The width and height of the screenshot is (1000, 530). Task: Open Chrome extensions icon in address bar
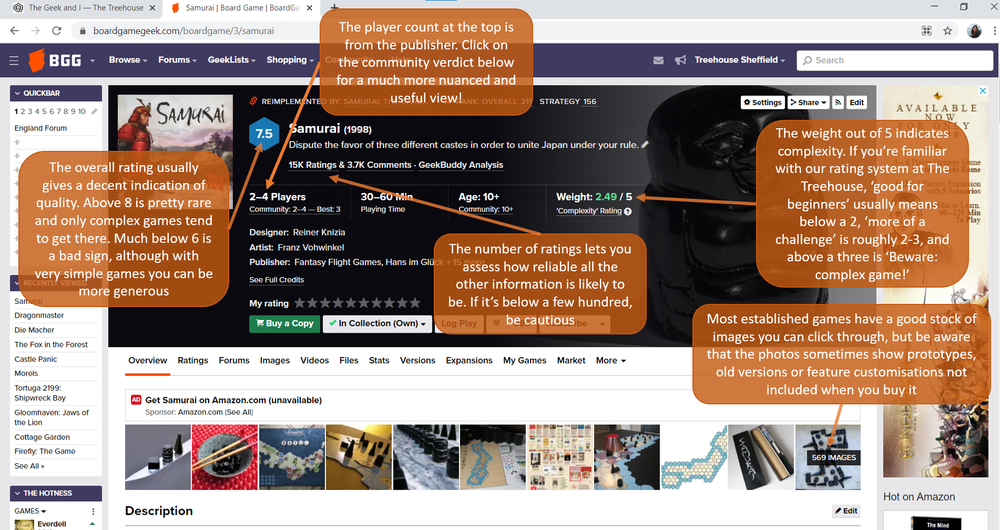(927, 31)
